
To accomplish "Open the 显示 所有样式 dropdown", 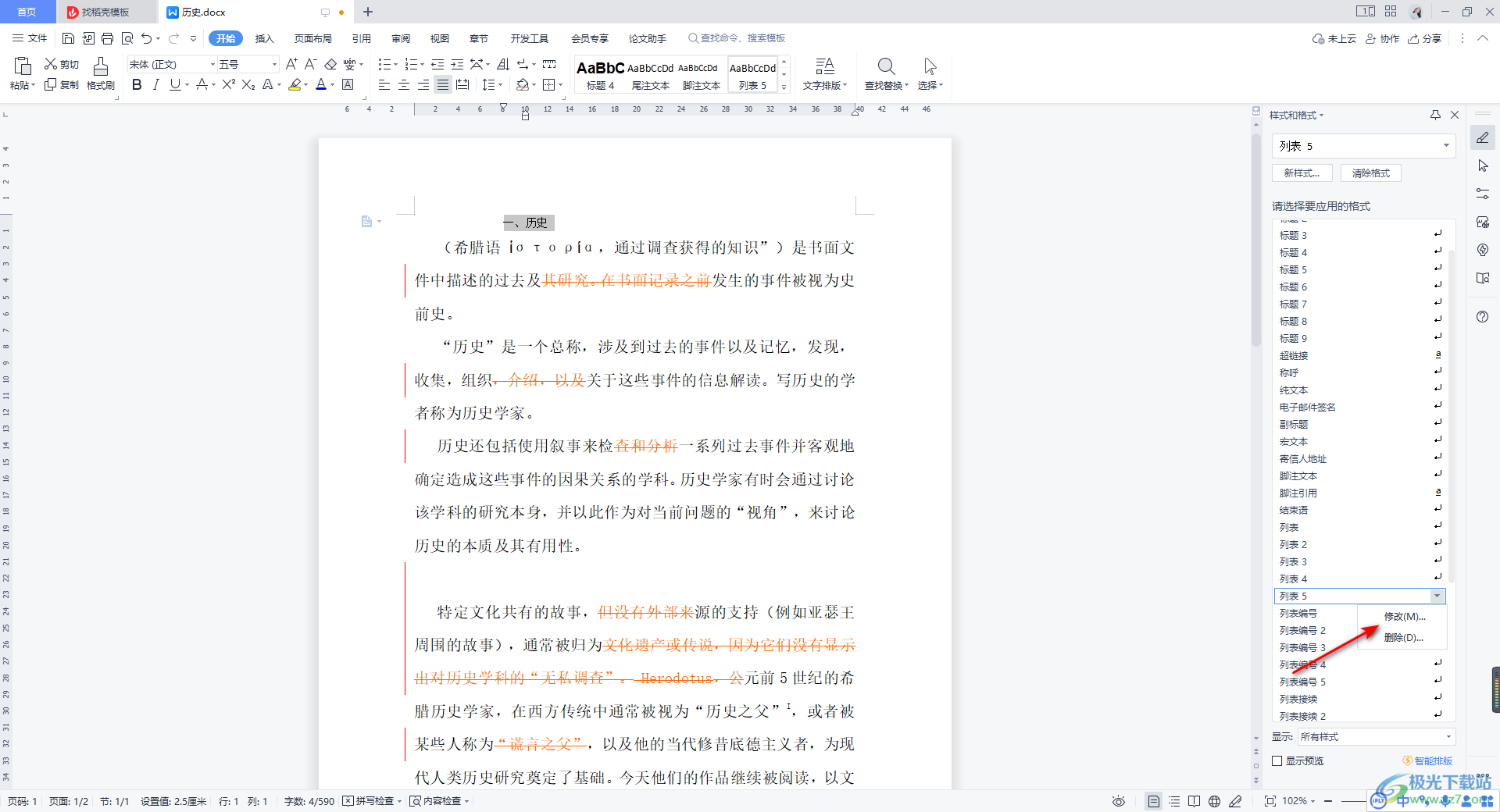I will click(1376, 736).
